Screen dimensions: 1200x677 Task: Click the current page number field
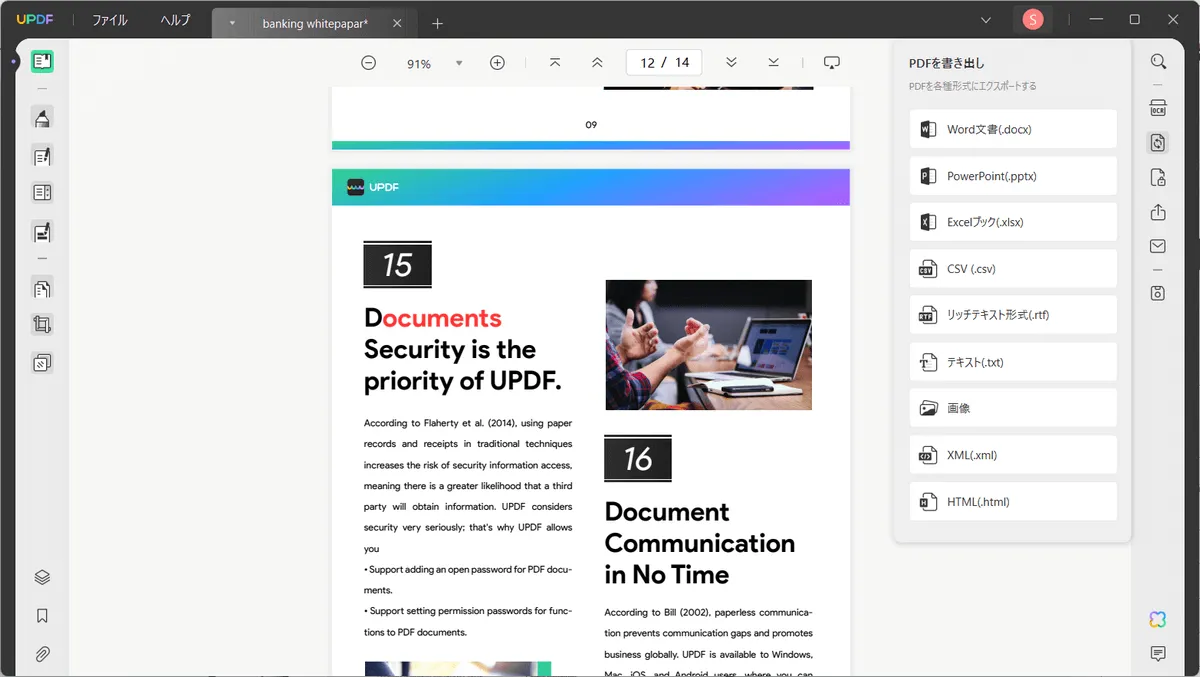[x=647, y=63]
